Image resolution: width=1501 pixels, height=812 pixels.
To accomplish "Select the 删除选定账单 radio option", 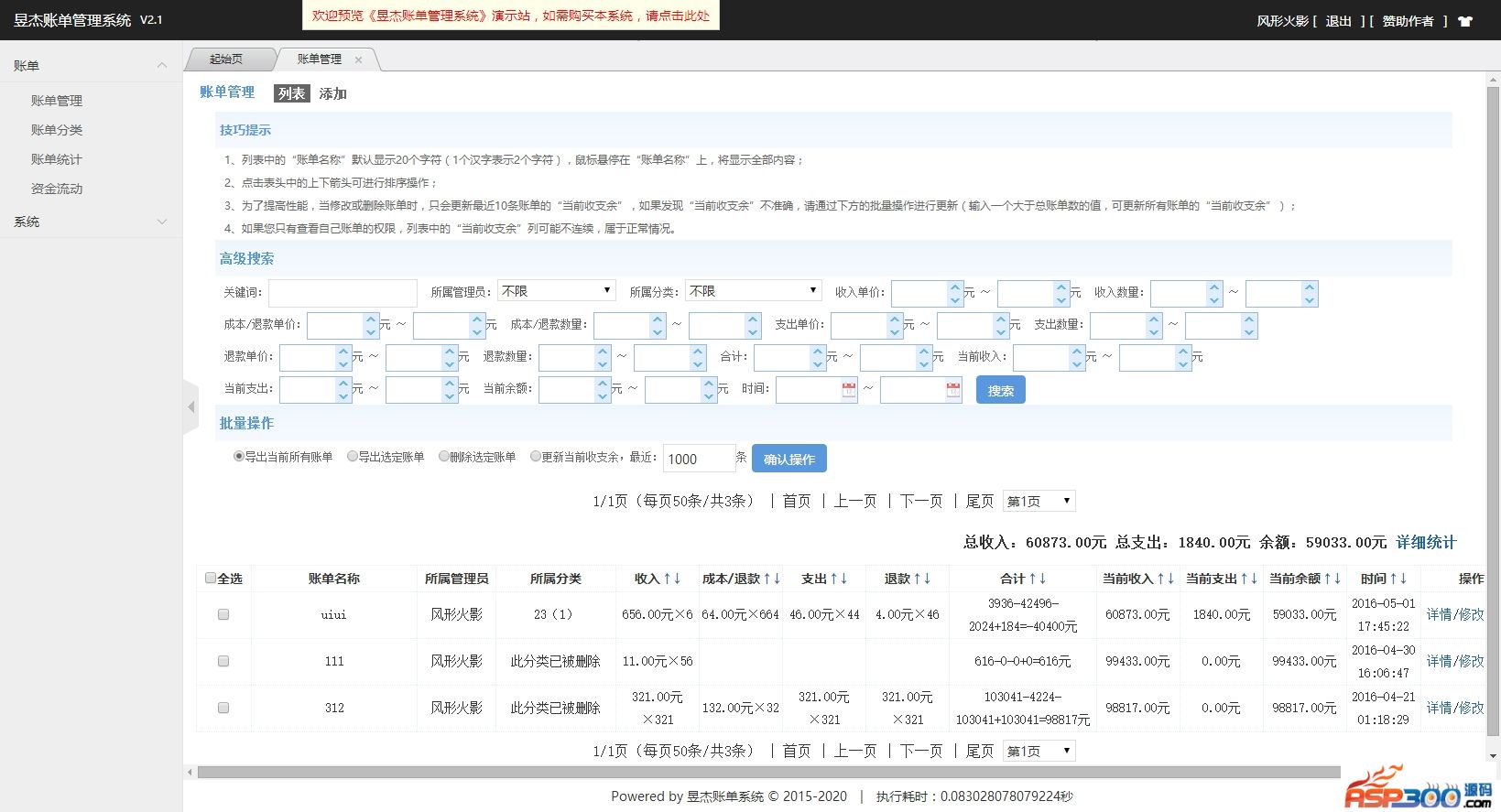I will coord(444,456).
